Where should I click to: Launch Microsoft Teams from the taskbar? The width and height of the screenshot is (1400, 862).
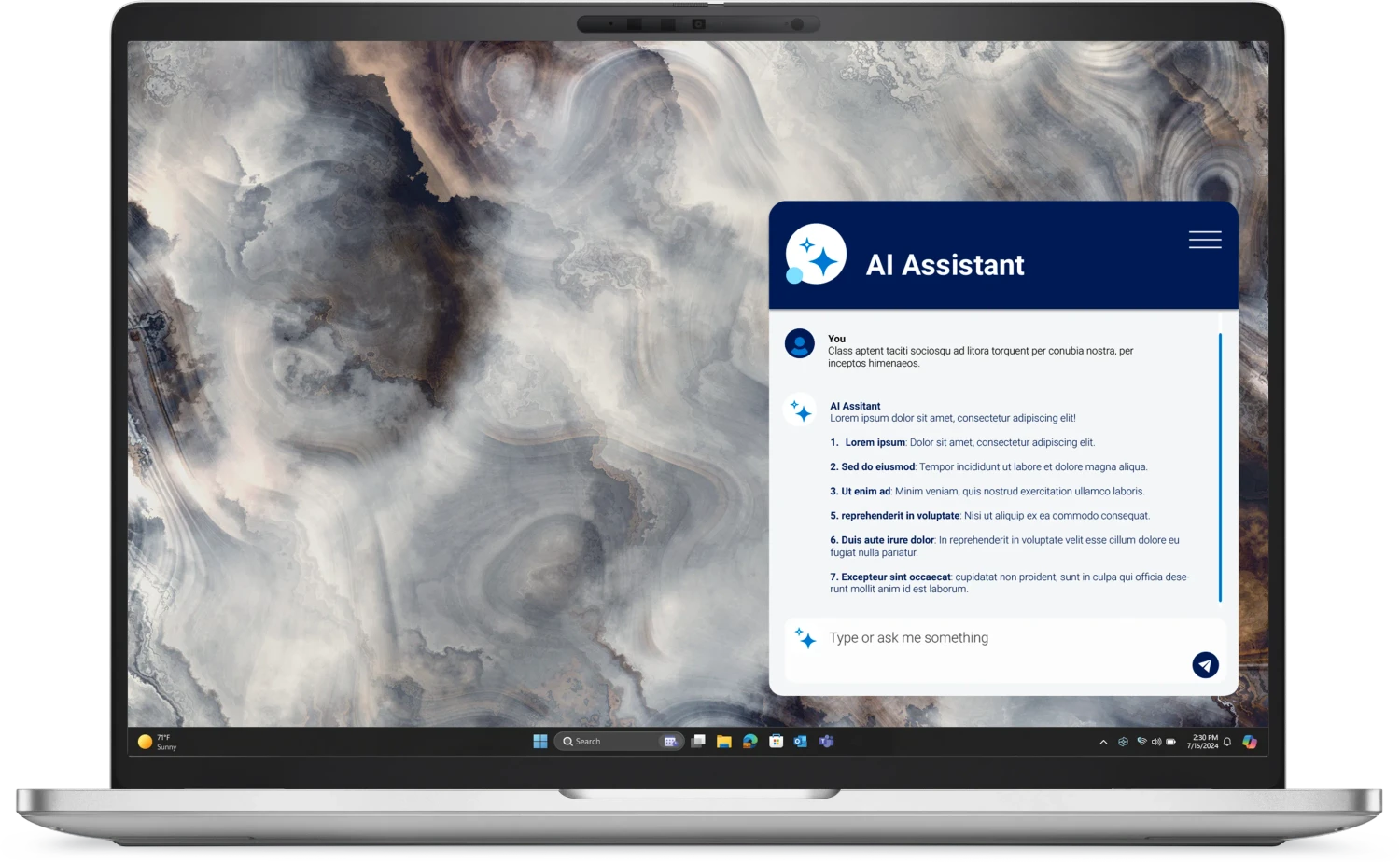[x=825, y=741]
